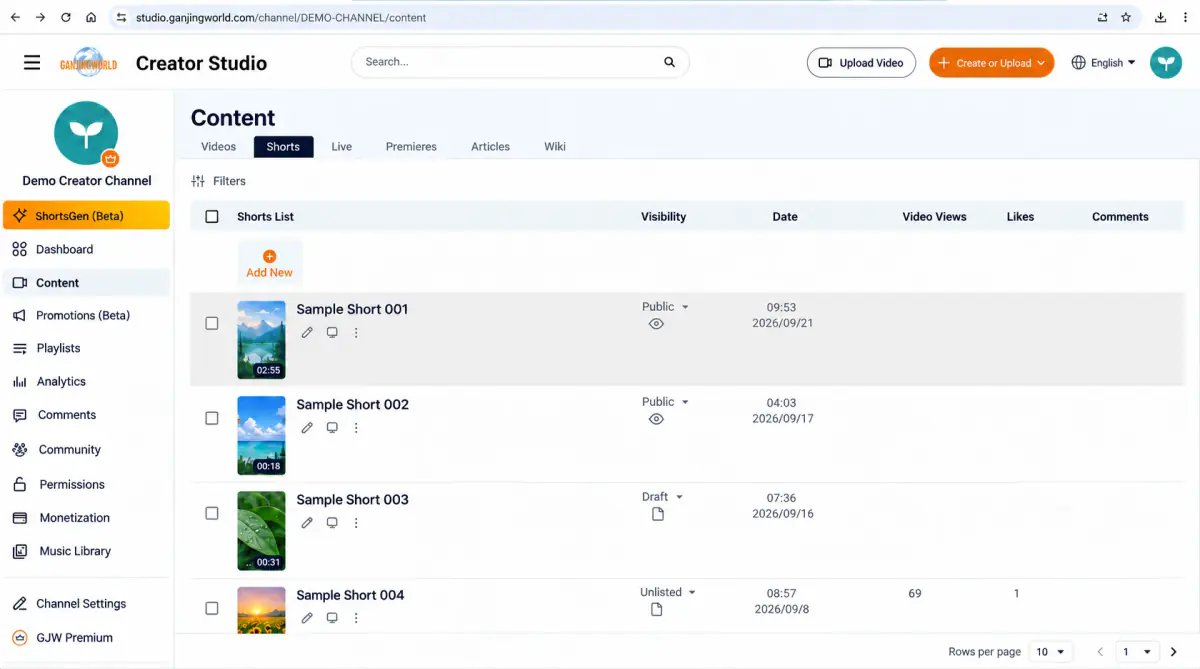Open the Unlisted visibility dropdown for Sample Short 004
This screenshot has width=1200, height=669.
click(x=668, y=592)
